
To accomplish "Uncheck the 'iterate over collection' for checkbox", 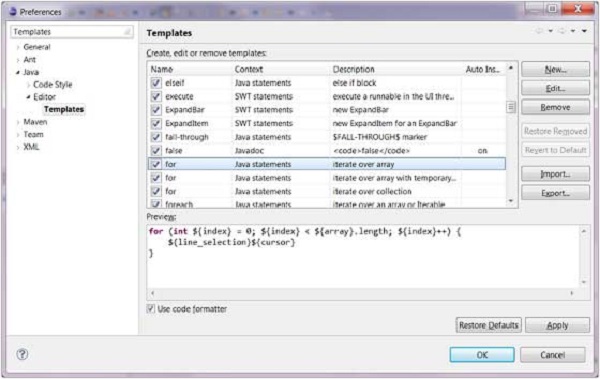I will click(x=156, y=191).
